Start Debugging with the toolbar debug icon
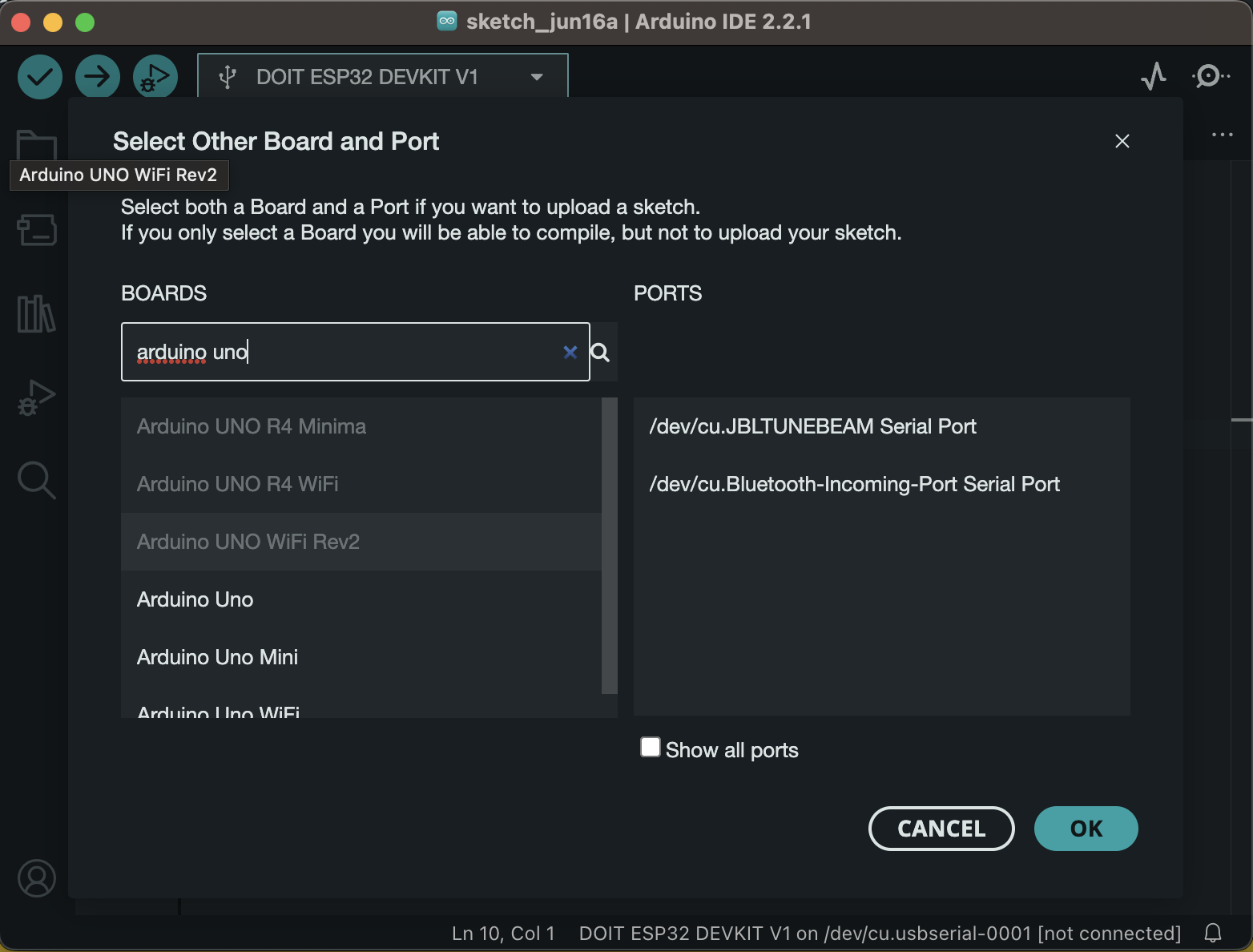The image size is (1253, 952). pos(155,77)
